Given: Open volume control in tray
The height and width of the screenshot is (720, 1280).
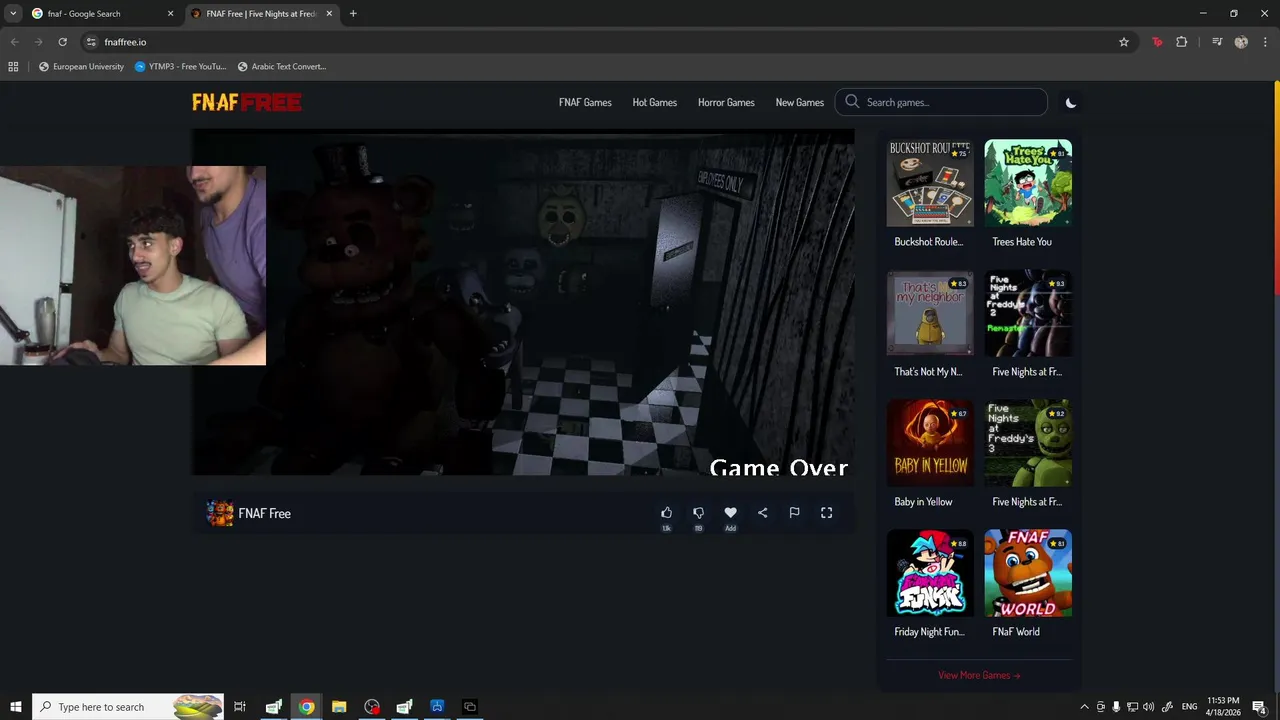Looking at the screenshot, I should pos(1148,707).
